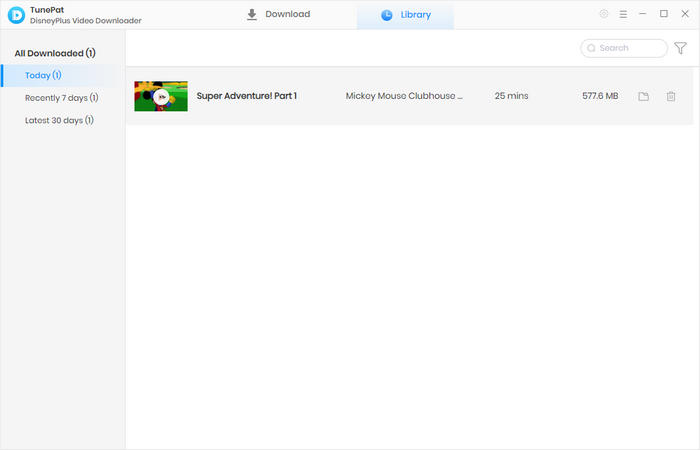Open the hamburger menu icon
This screenshot has width=700, height=450.
point(623,14)
